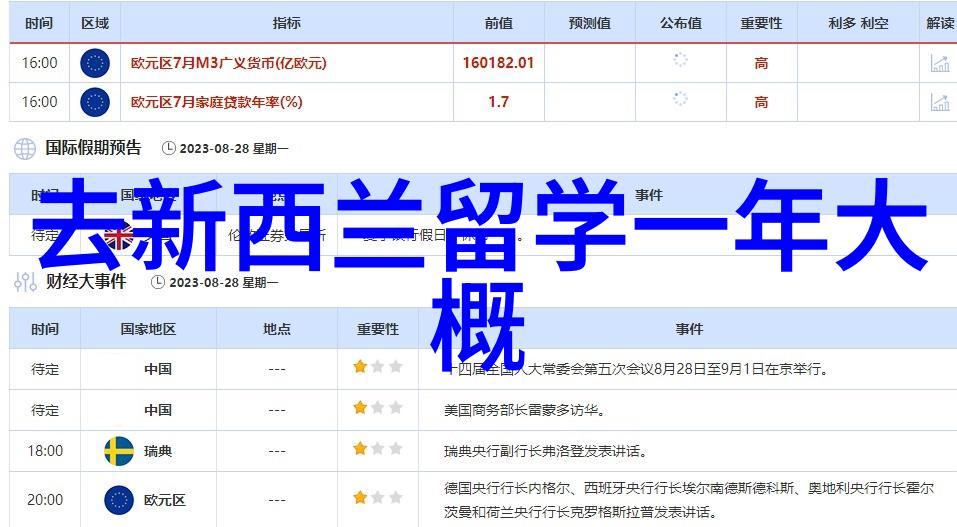Click the star rating in the first 中国 row
Viewport: 957px width, 527px height.
tap(377, 367)
